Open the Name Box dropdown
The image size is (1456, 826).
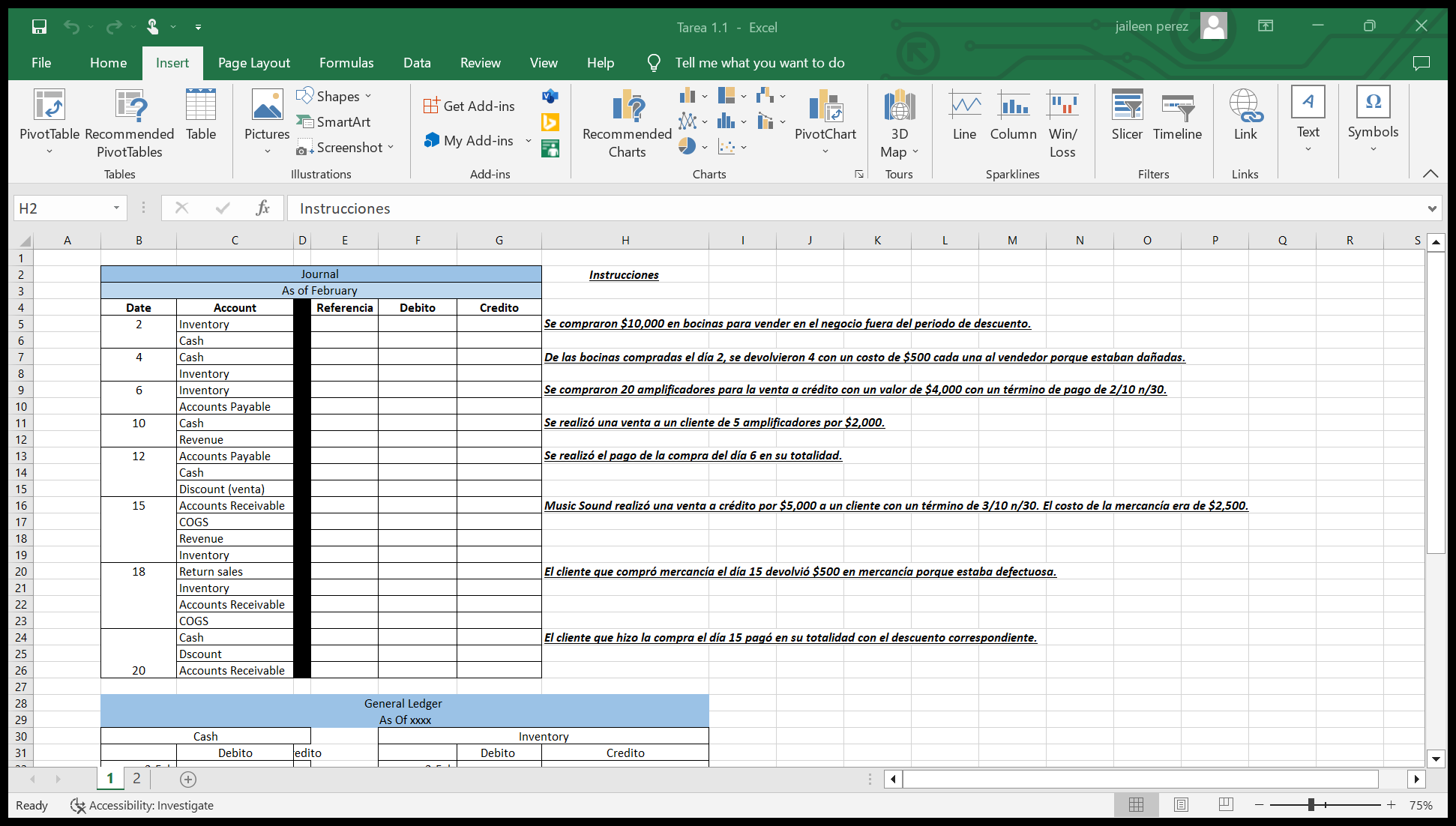(116, 208)
